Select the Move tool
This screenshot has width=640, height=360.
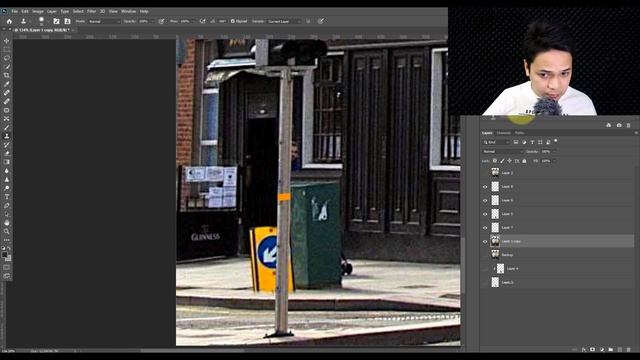pos(7,41)
